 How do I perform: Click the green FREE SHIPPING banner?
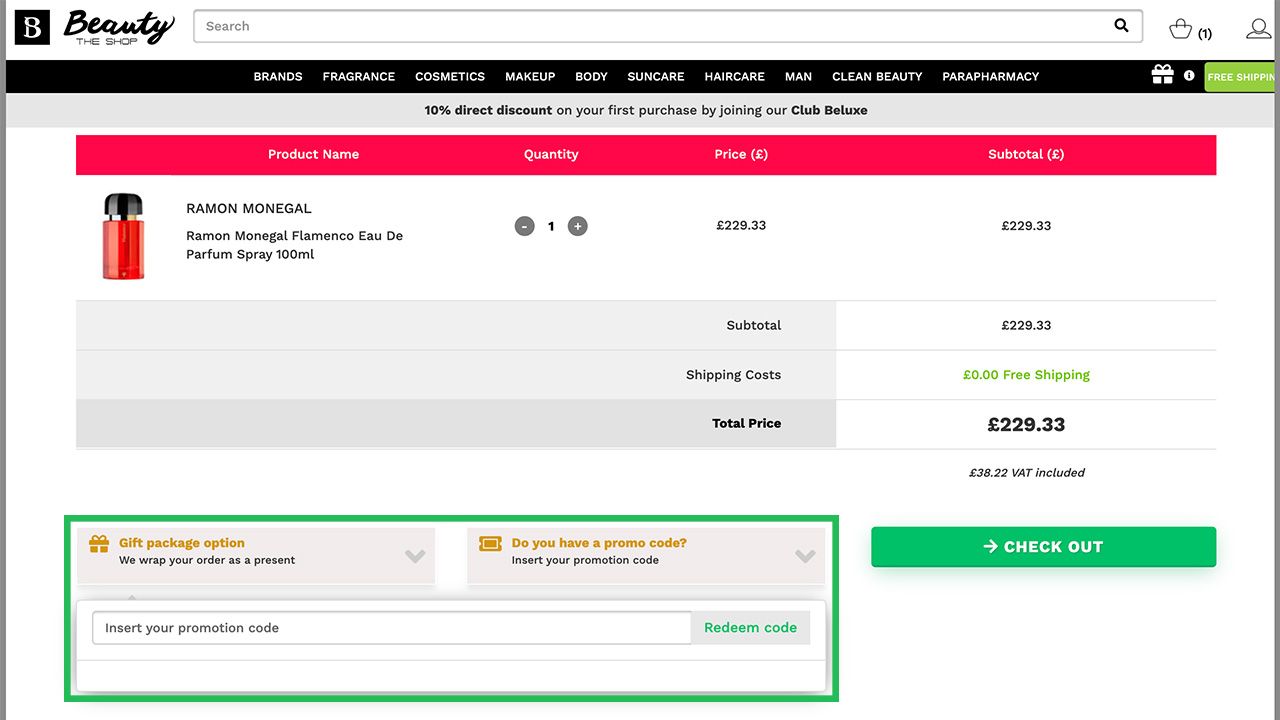(x=1241, y=77)
